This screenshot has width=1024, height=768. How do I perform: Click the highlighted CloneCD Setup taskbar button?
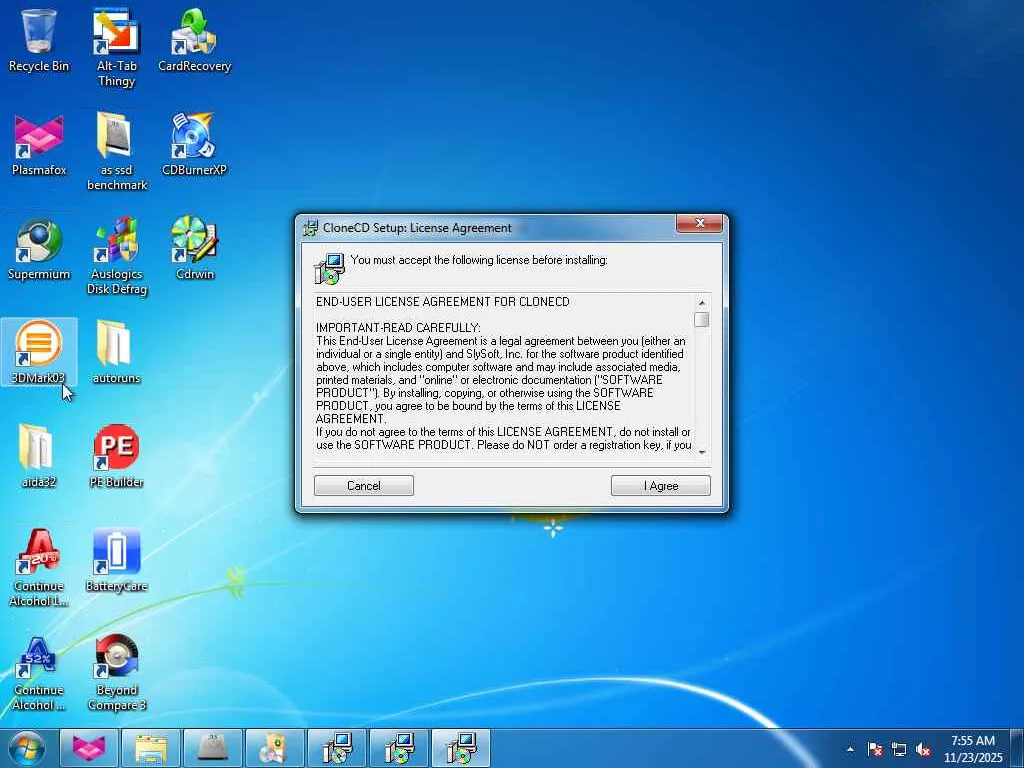coord(461,748)
